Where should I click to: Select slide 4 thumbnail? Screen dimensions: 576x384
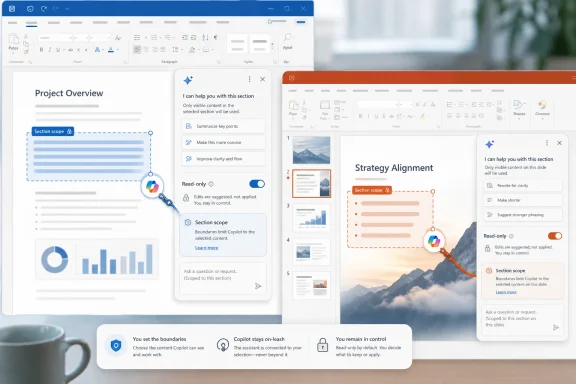(312, 251)
